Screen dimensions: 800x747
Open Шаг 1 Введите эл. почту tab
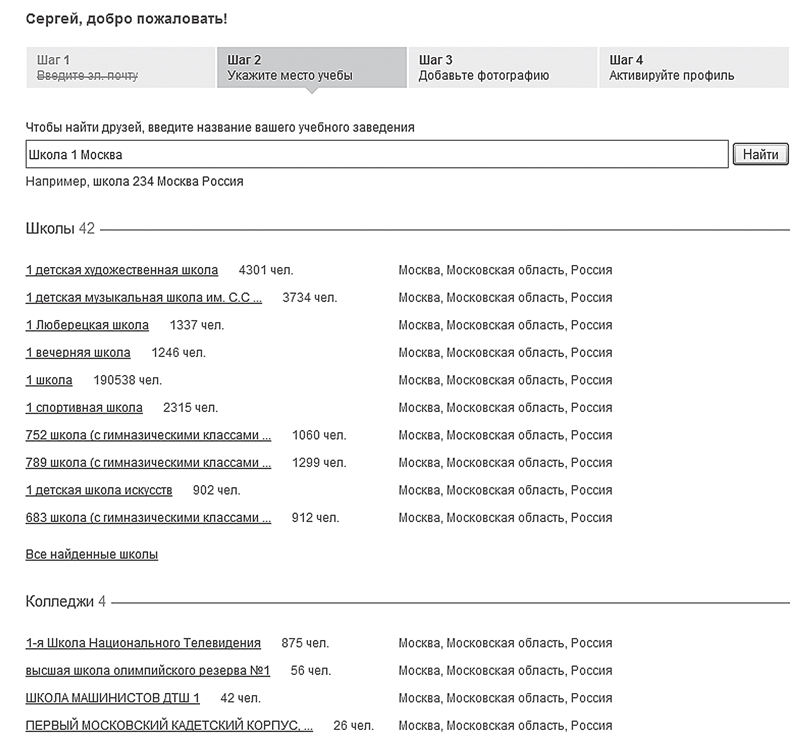120,68
